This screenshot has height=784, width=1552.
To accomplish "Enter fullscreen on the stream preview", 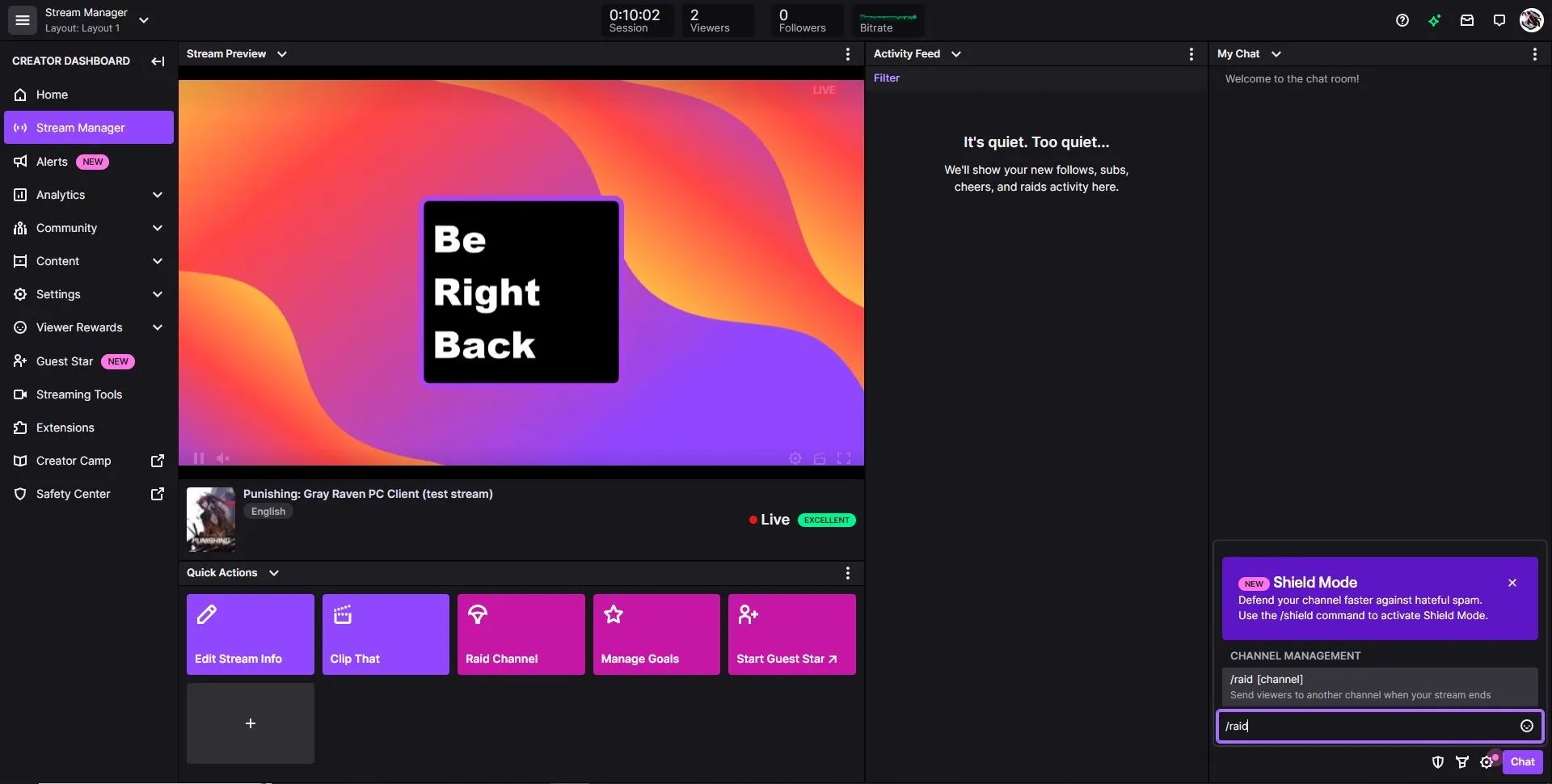I will (844, 458).
